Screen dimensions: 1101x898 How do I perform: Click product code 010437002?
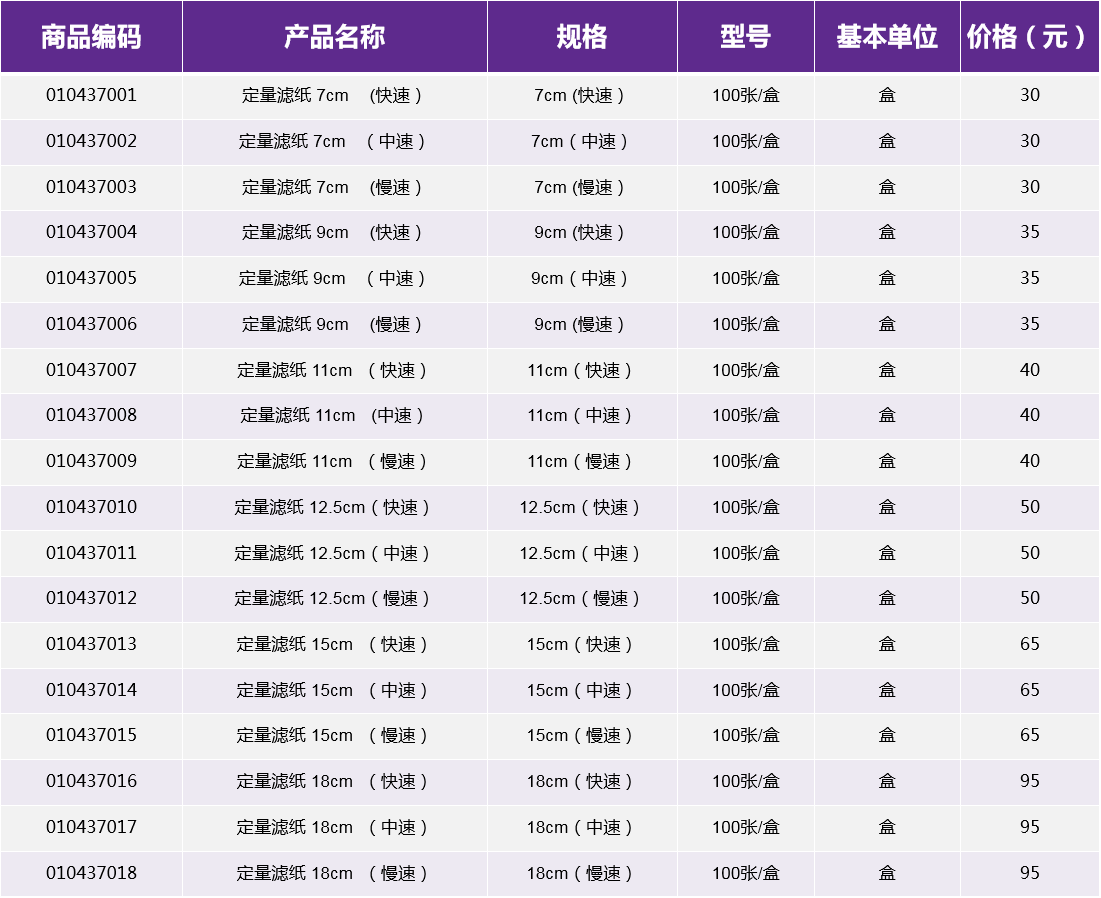tap(91, 141)
